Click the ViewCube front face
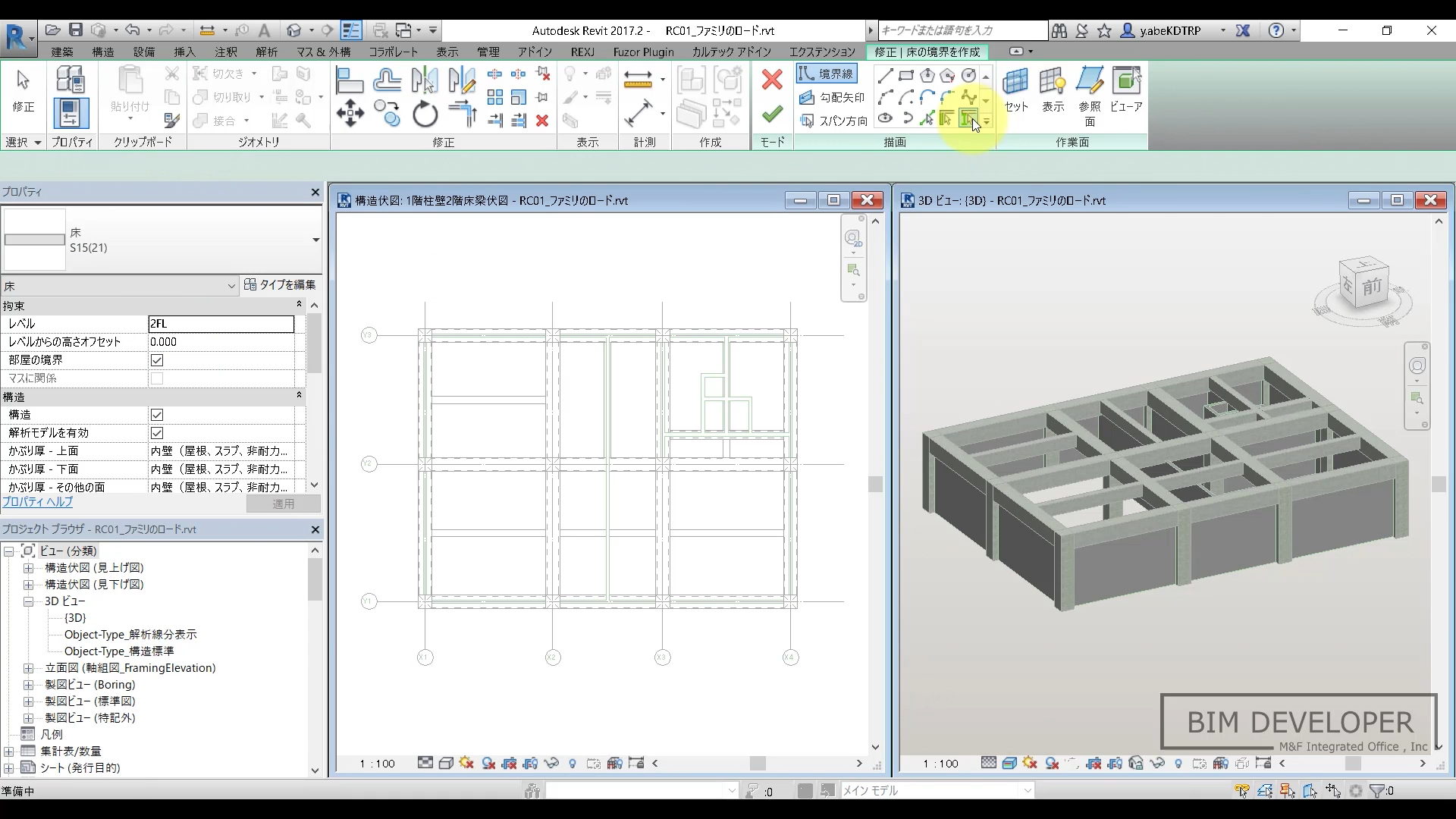The height and width of the screenshot is (819, 1456). click(x=1372, y=287)
